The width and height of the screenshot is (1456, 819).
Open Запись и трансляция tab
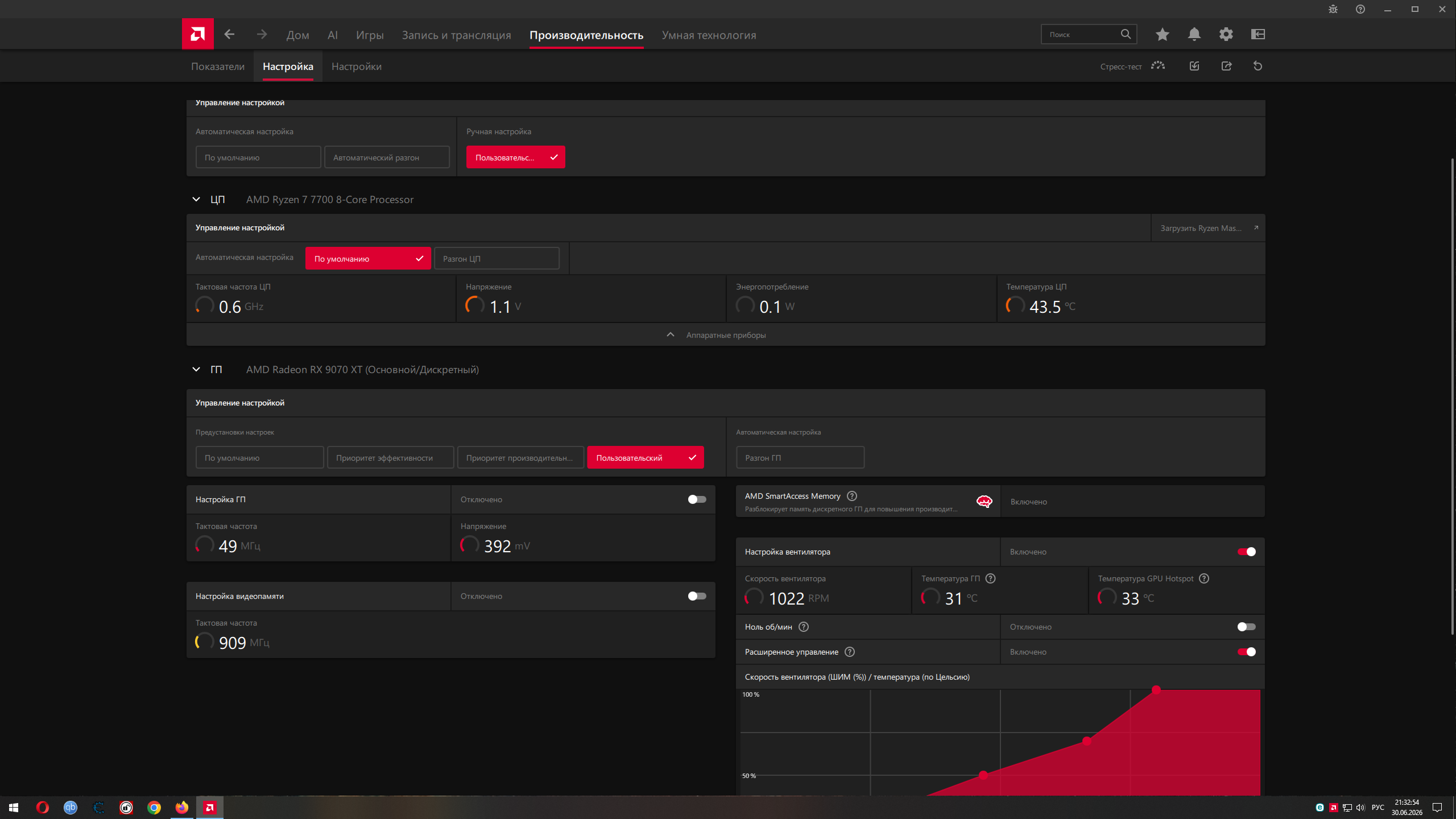point(457,35)
